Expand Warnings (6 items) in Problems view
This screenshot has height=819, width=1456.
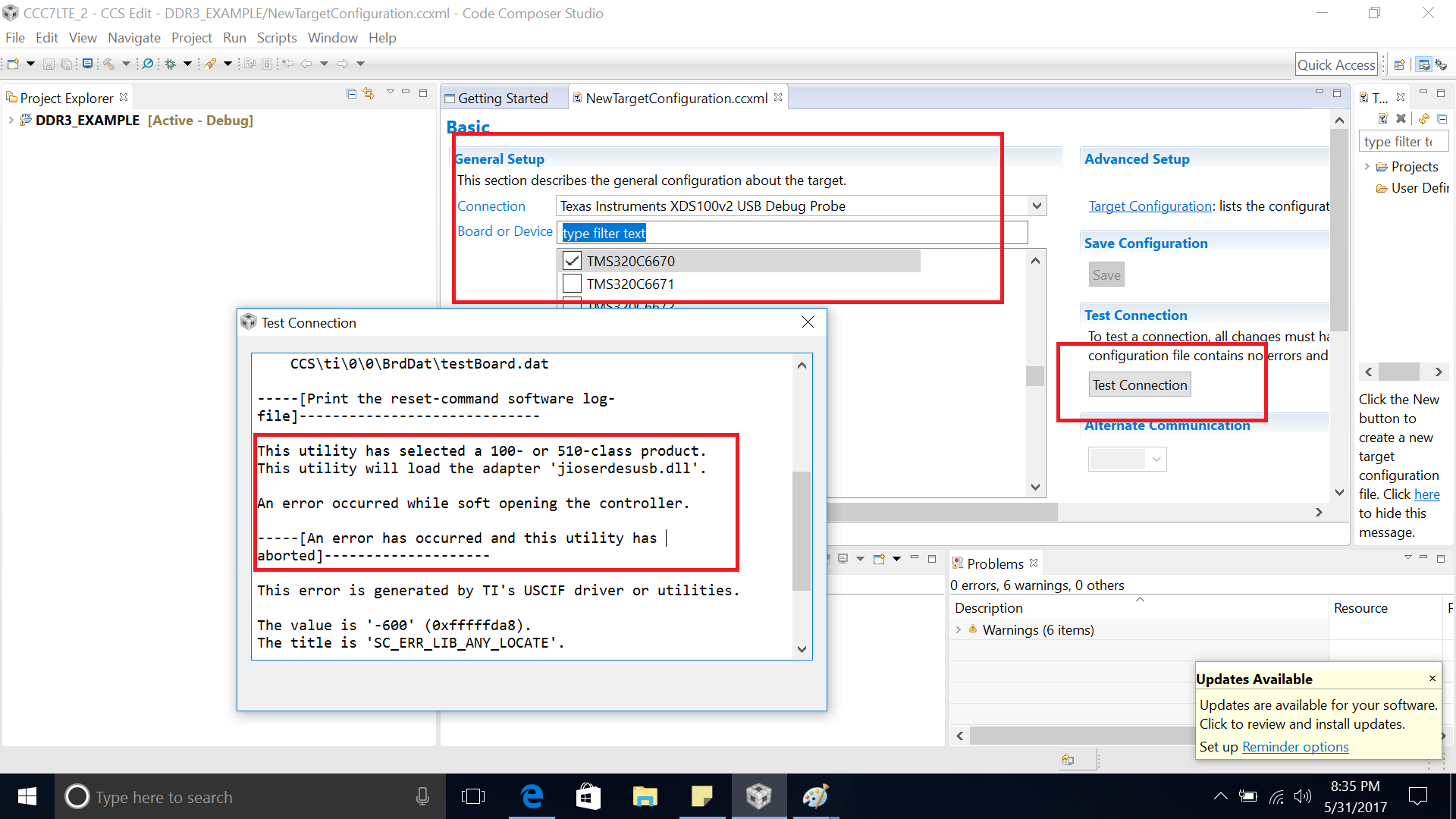pyautogui.click(x=958, y=629)
